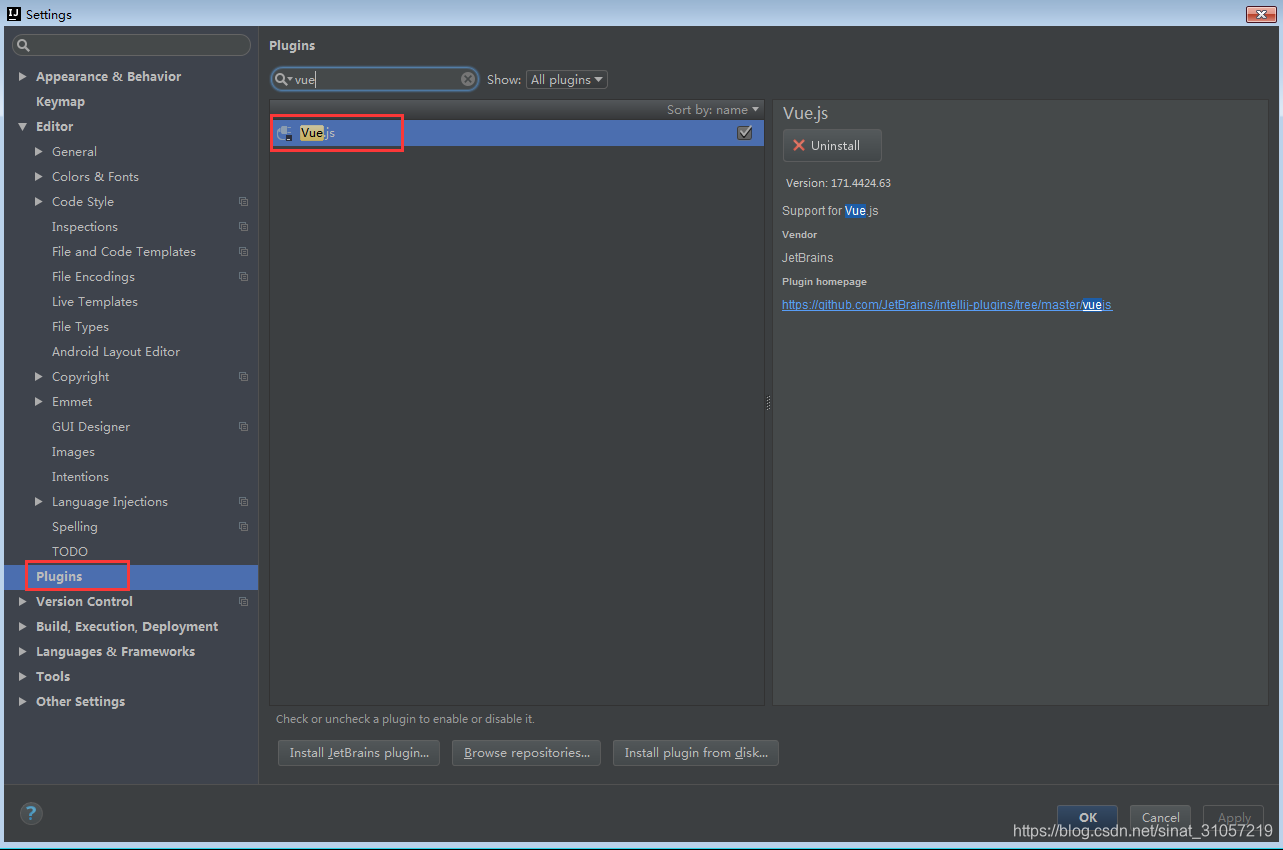Click the Cancel button
The image size is (1283, 850).
click(1161, 817)
